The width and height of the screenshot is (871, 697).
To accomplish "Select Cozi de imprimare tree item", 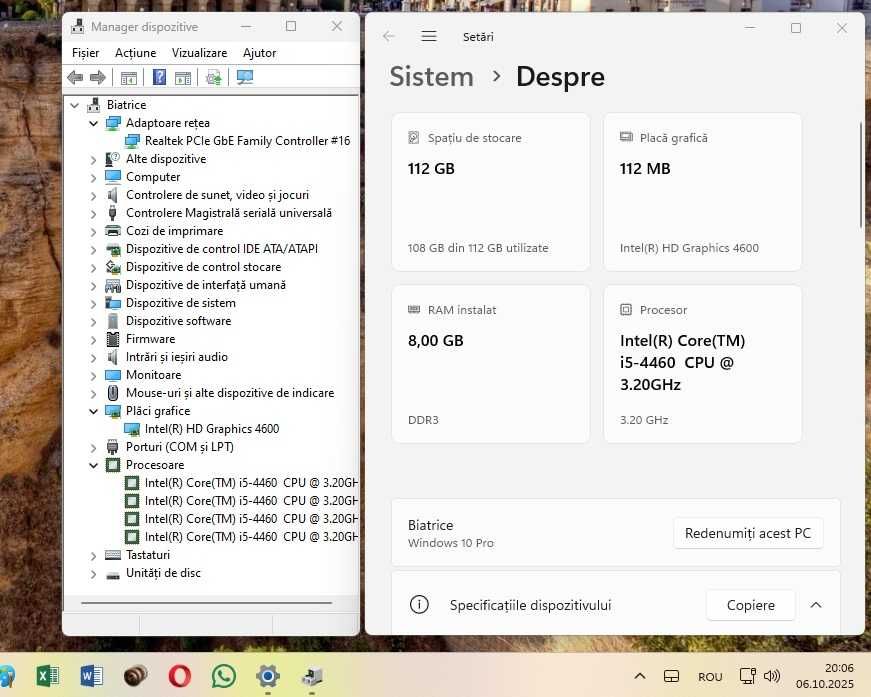I will pyautogui.click(x=174, y=231).
